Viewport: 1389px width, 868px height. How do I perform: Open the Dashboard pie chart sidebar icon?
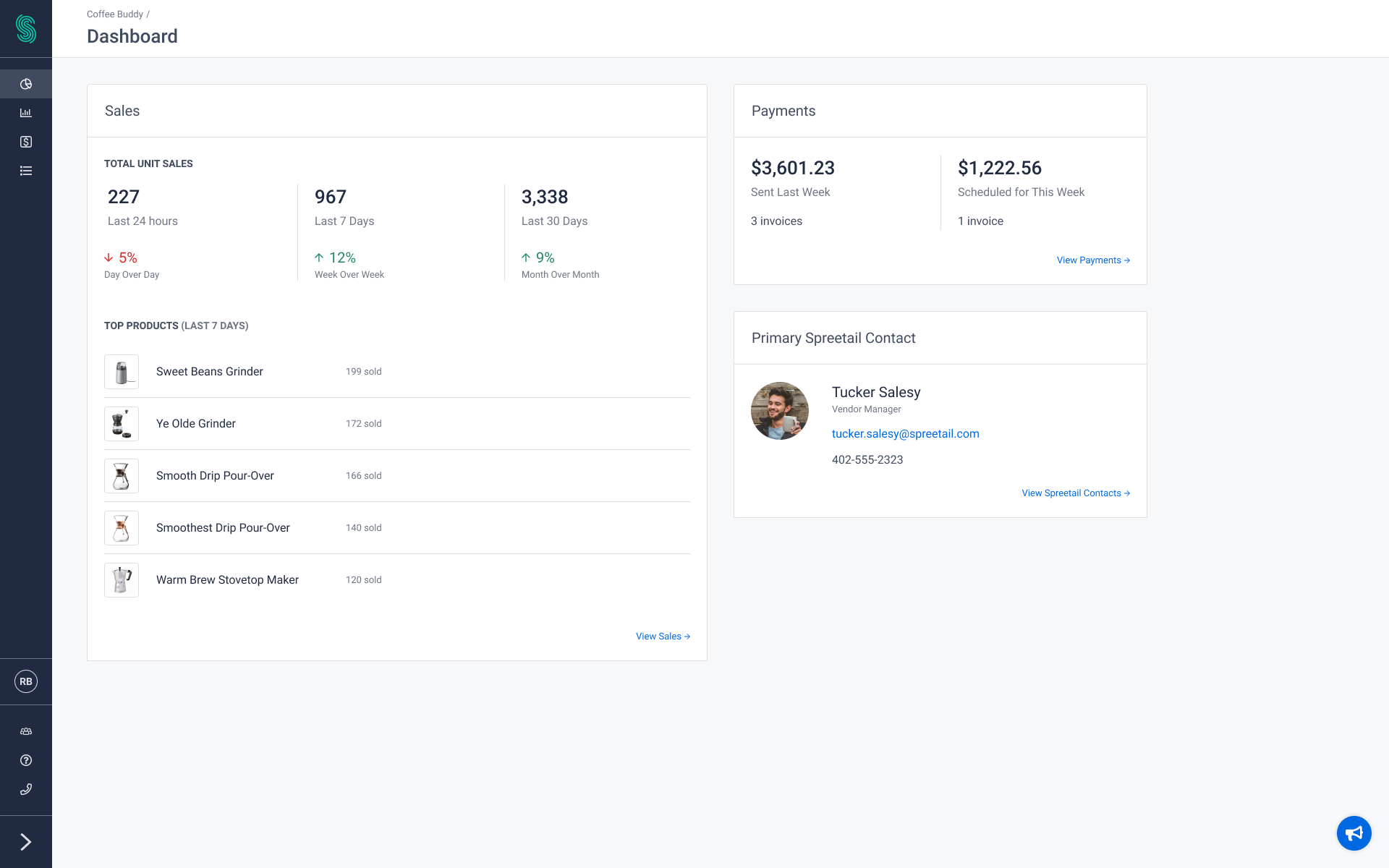coord(26,84)
